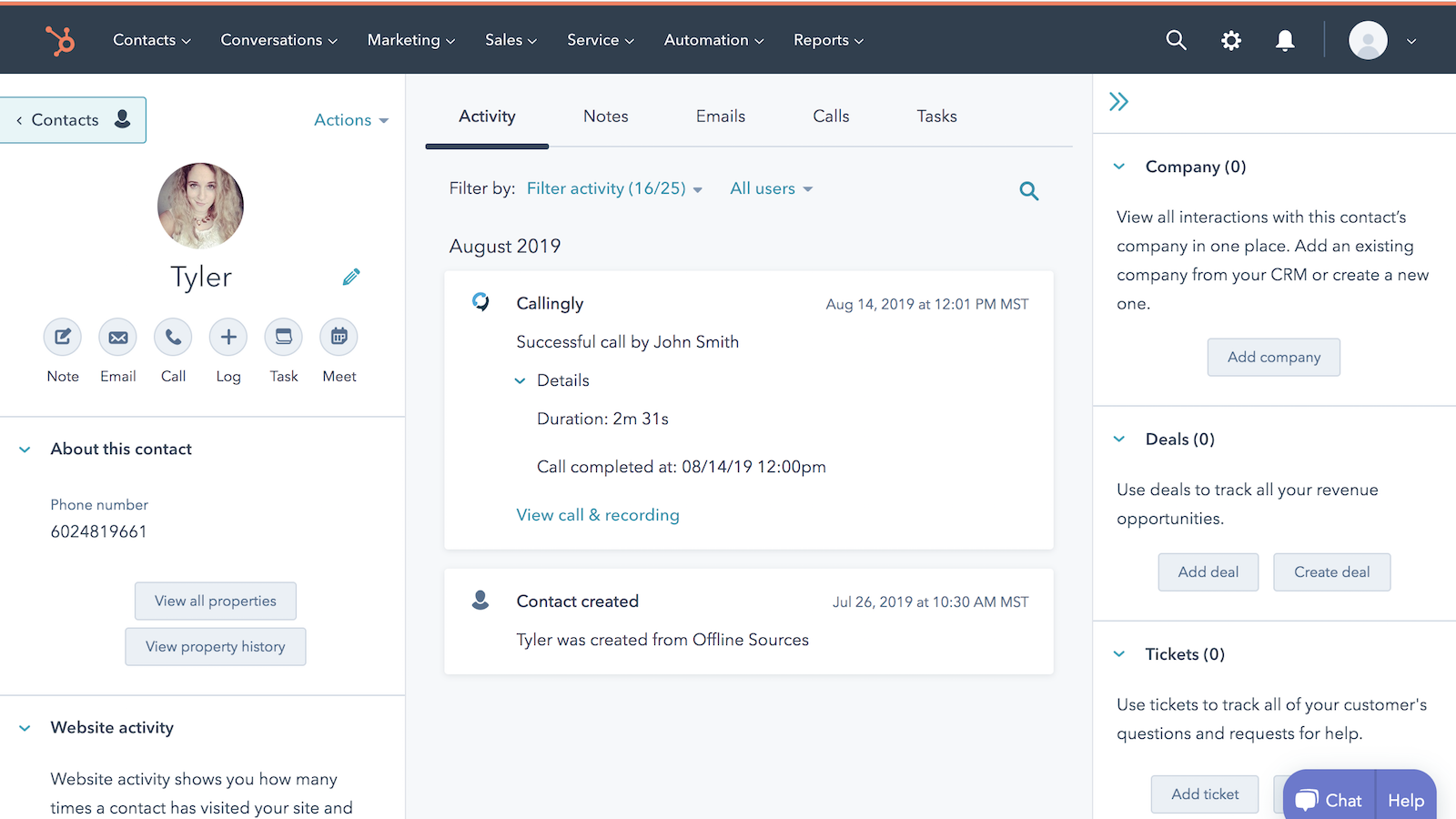View notifications via the bell icon

point(1285,40)
